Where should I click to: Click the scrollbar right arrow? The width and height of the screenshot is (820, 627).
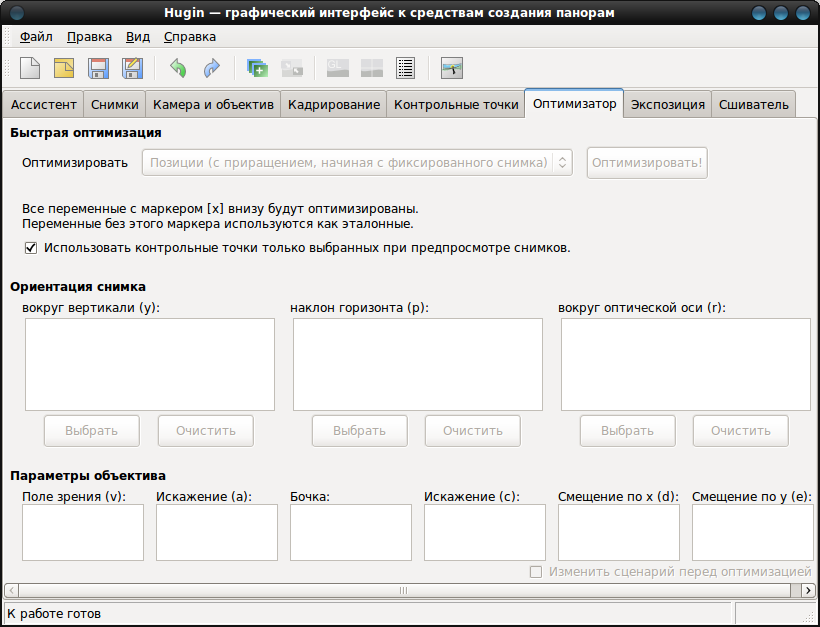[808, 590]
